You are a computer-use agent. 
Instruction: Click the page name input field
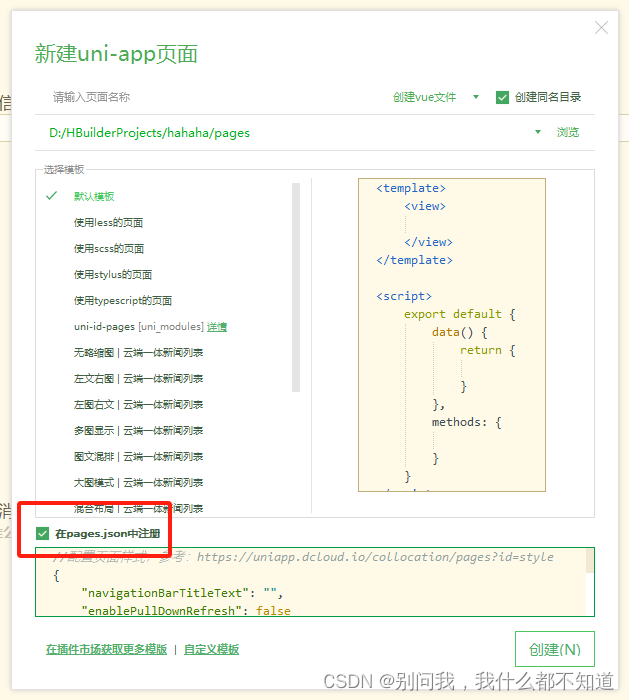200,97
